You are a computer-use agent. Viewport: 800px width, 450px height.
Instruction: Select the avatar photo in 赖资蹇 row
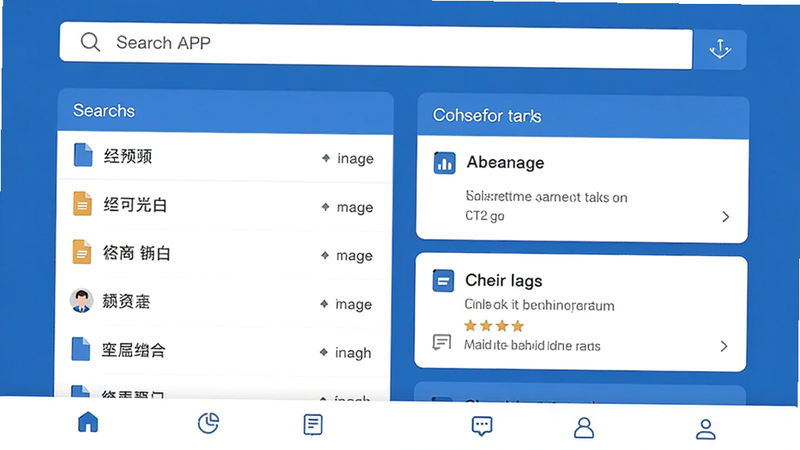(82, 301)
